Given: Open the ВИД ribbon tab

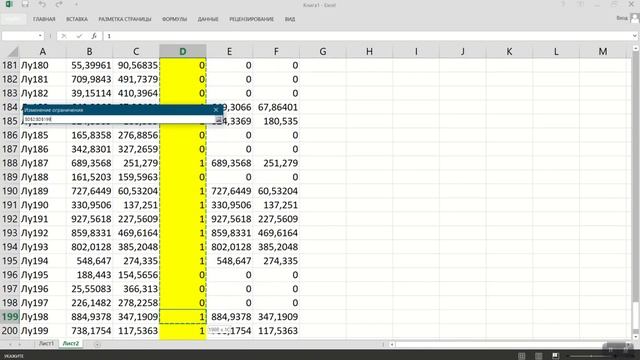Looking at the screenshot, I should point(290,19).
